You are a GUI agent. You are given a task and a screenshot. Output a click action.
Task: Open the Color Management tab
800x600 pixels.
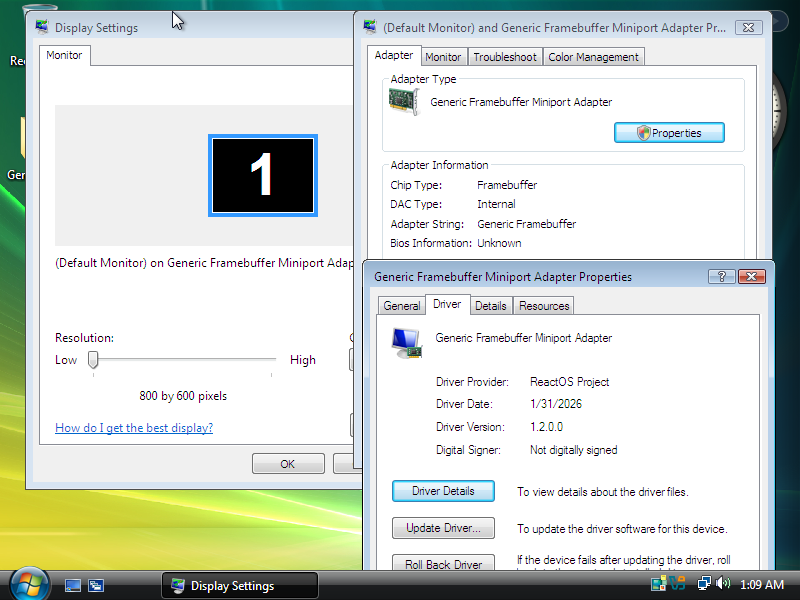coord(593,57)
